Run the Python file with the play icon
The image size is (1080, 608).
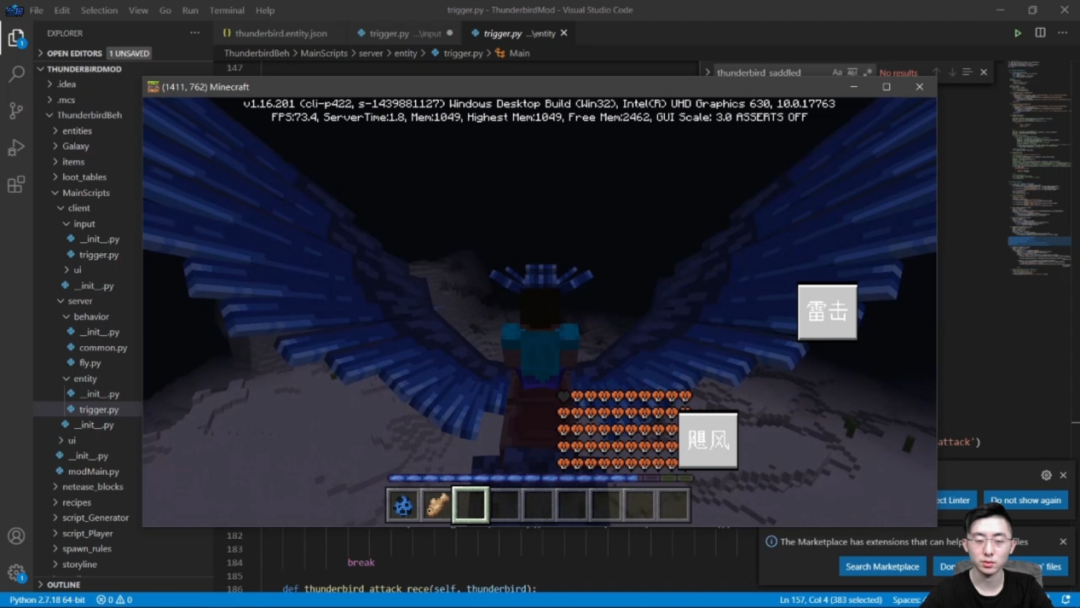(1017, 33)
